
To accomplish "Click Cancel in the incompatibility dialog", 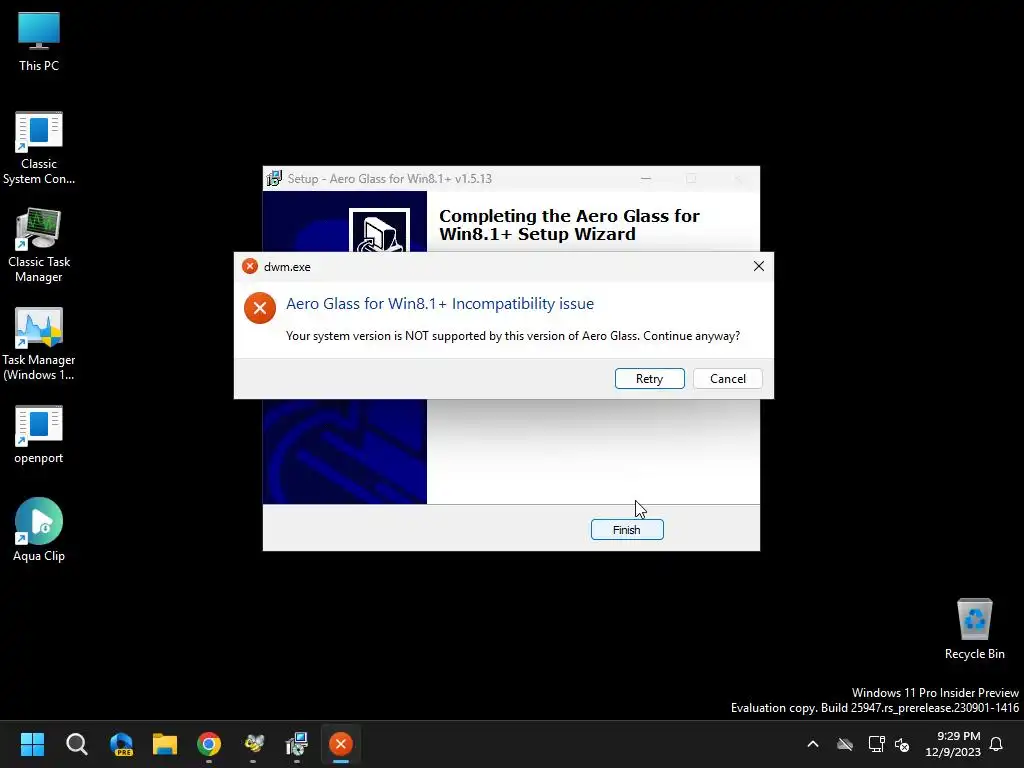I will tap(728, 379).
